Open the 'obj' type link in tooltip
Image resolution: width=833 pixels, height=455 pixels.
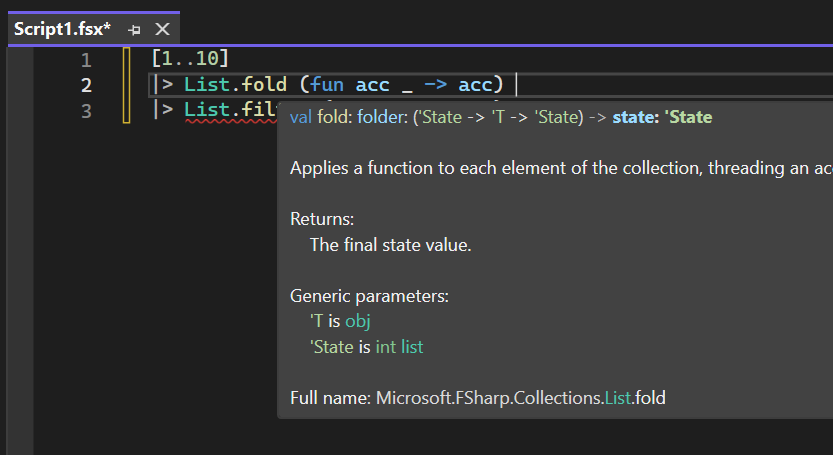click(x=358, y=321)
